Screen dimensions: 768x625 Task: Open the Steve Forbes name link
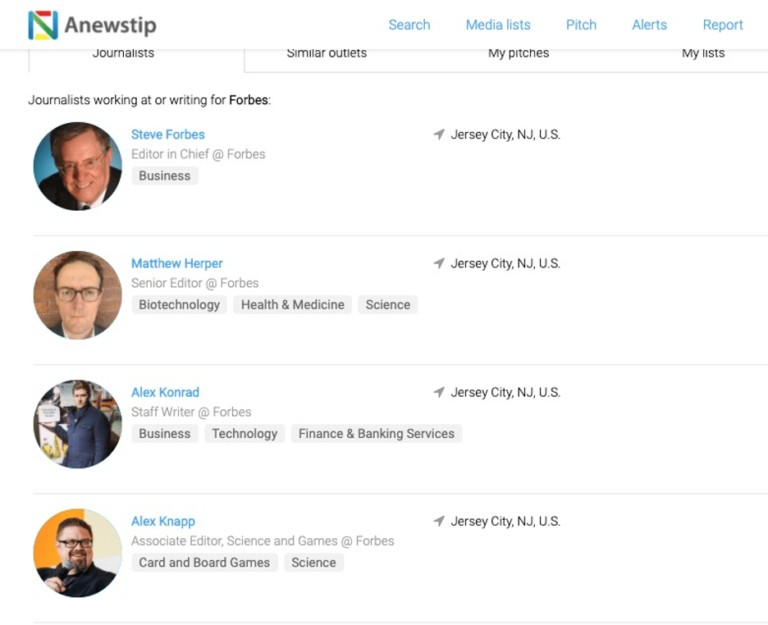pos(168,134)
